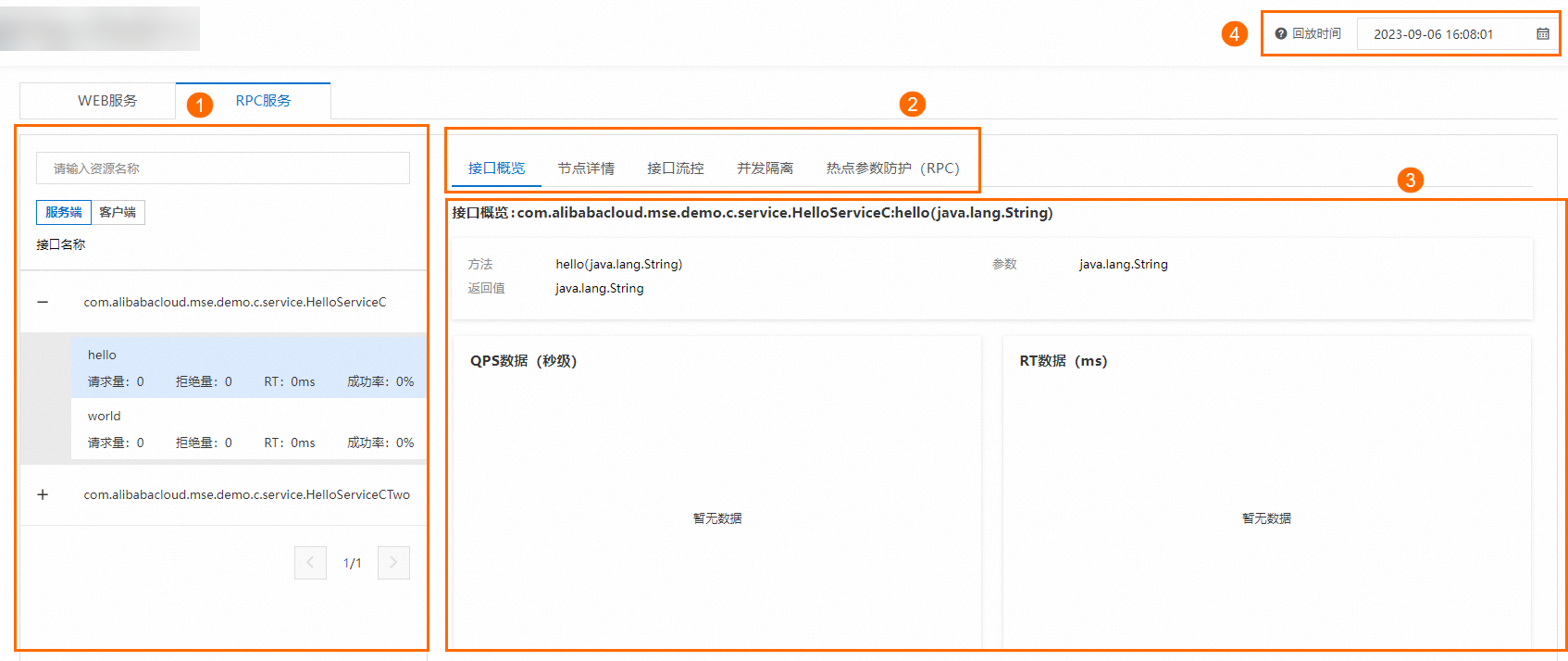Viewport: 1568px width, 661px height.
Task: Focus the 请输入资源名称 search field
Action: (223, 168)
